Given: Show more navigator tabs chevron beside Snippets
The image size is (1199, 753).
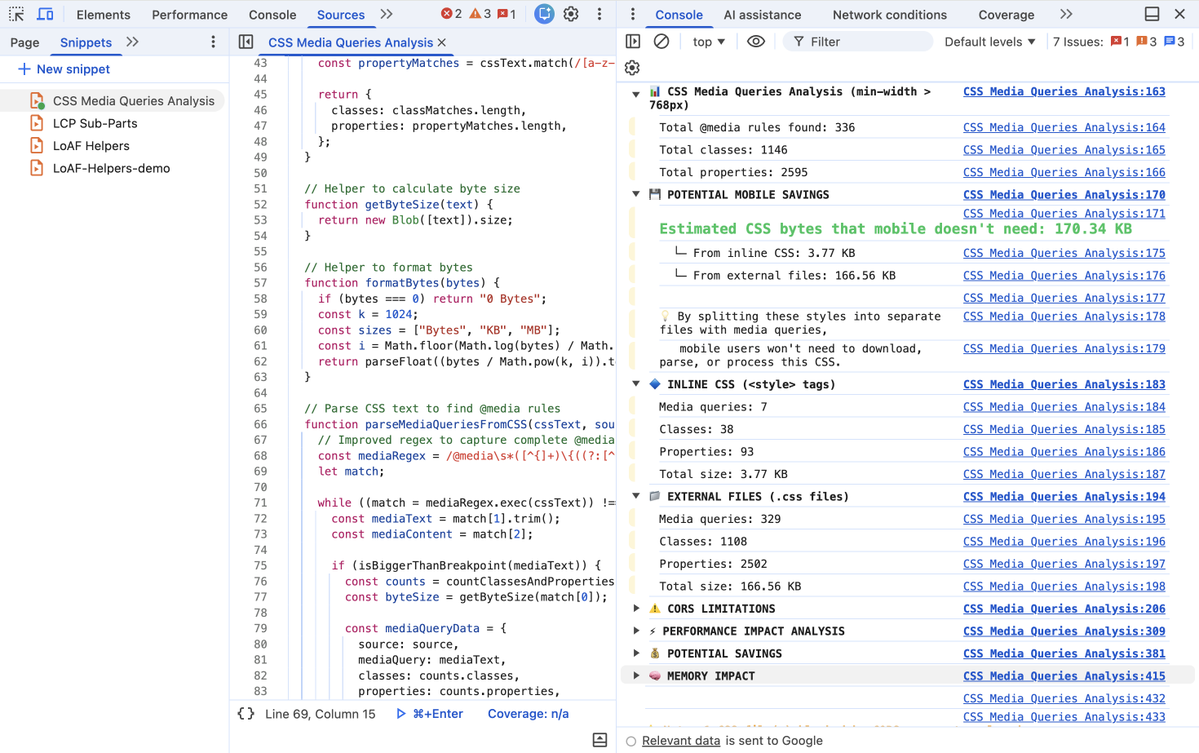Looking at the screenshot, I should click(x=132, y=42).
